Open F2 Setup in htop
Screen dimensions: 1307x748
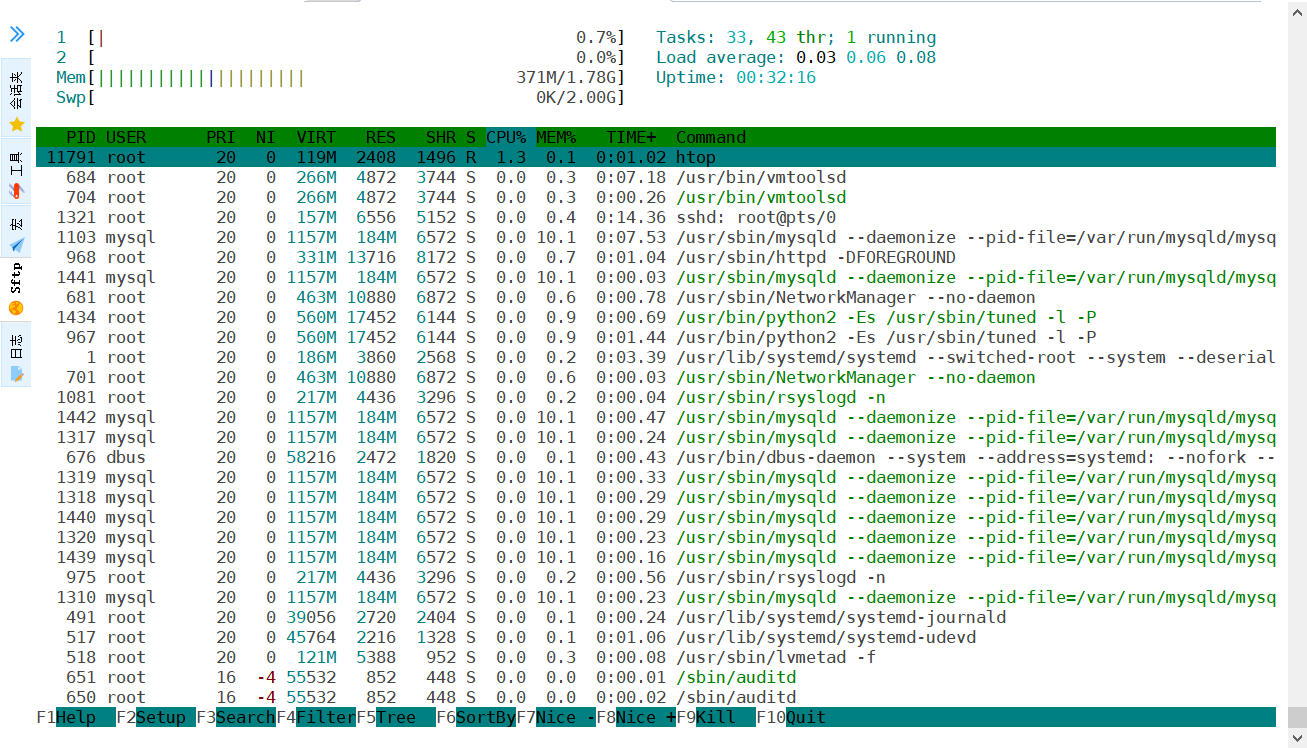tap(155, 717)
